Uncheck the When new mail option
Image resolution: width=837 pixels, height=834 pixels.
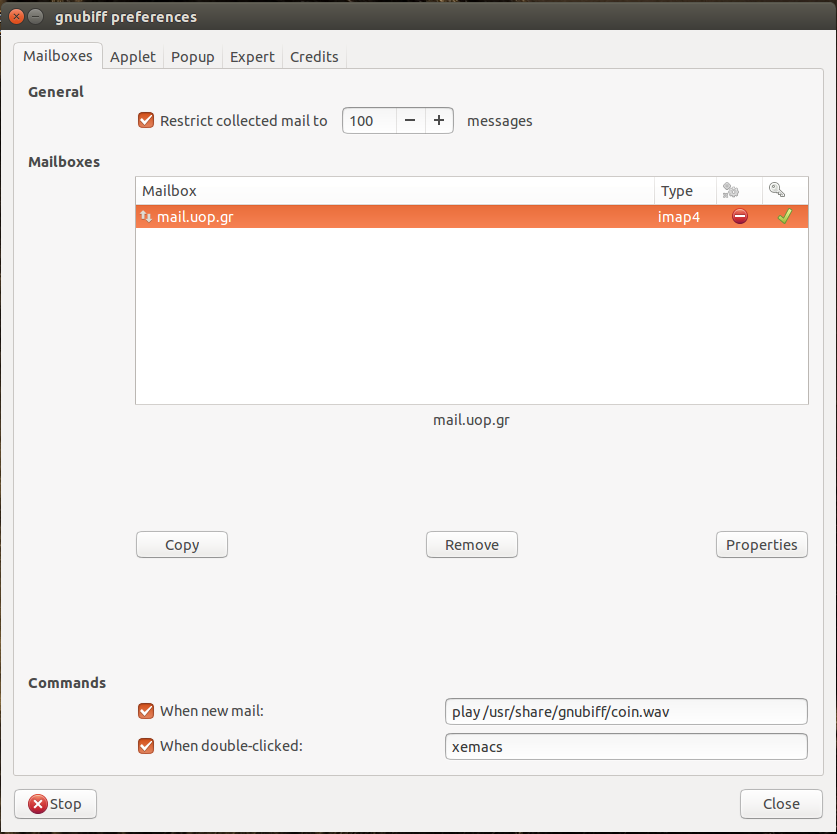pos(146,711)
